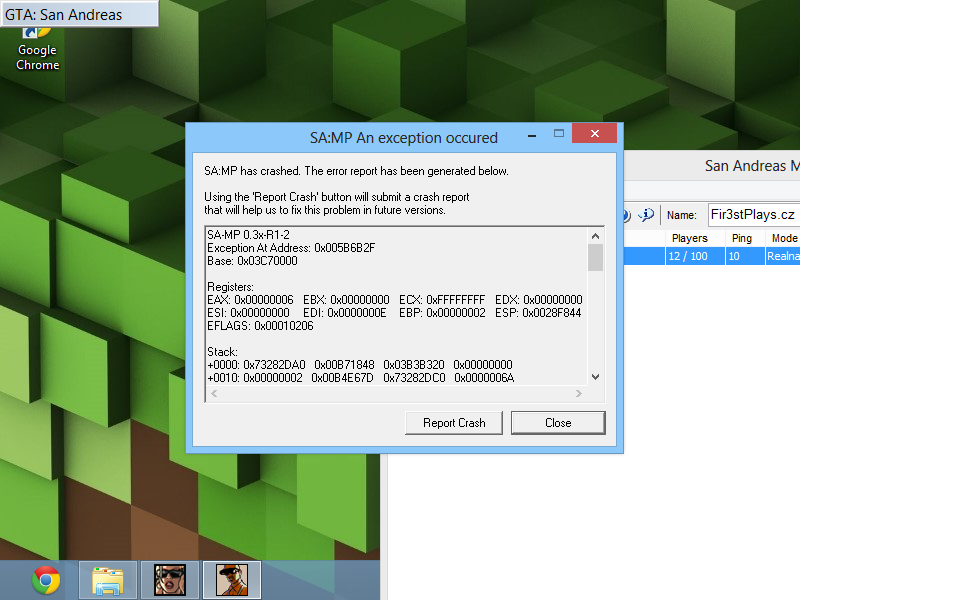
Task: Click the 'SA:MP An exception occured' title bar
Action: pyautogui.click(x=403, y=138)
